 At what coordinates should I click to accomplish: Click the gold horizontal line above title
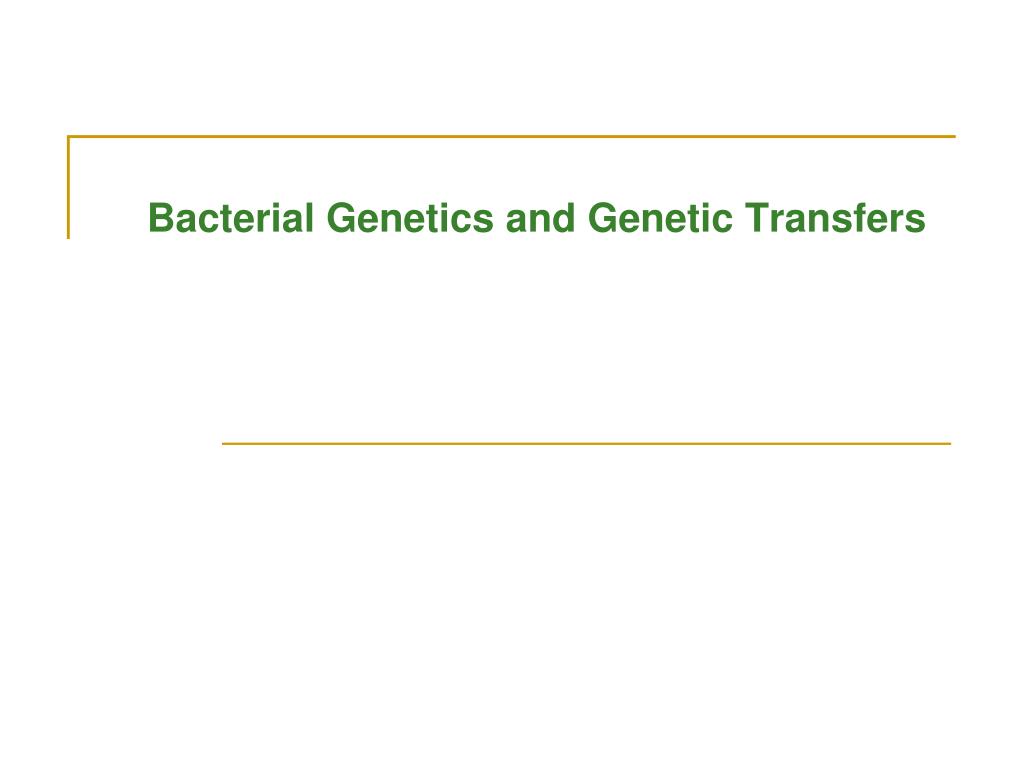tap(511, 136)
